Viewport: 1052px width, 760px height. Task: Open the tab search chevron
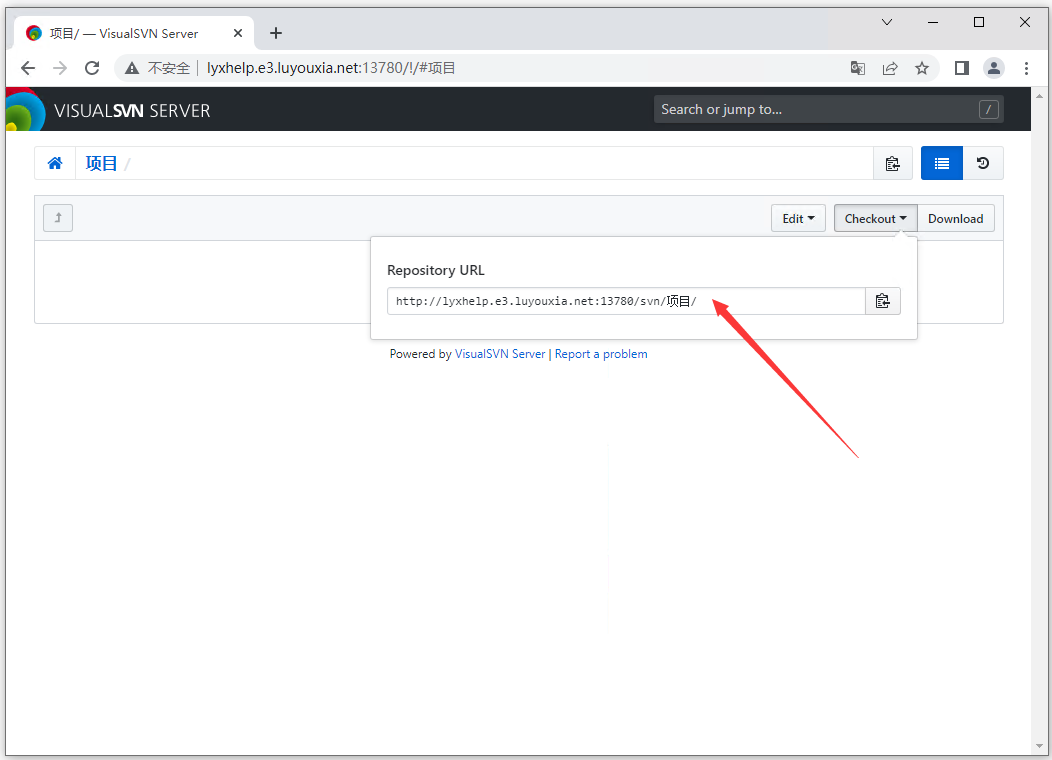click(887, 22)
